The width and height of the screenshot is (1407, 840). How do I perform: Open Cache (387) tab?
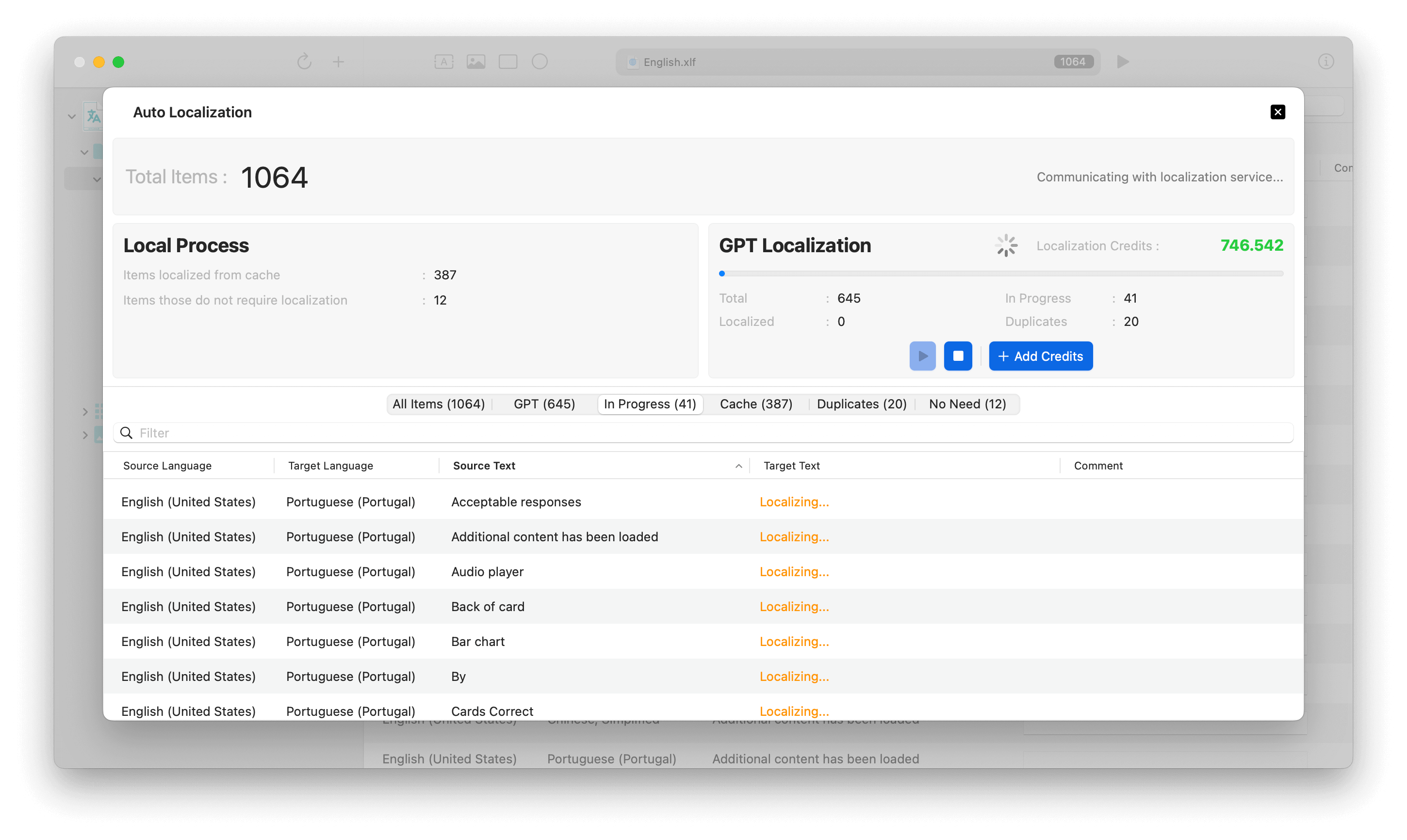pos(756,404)
